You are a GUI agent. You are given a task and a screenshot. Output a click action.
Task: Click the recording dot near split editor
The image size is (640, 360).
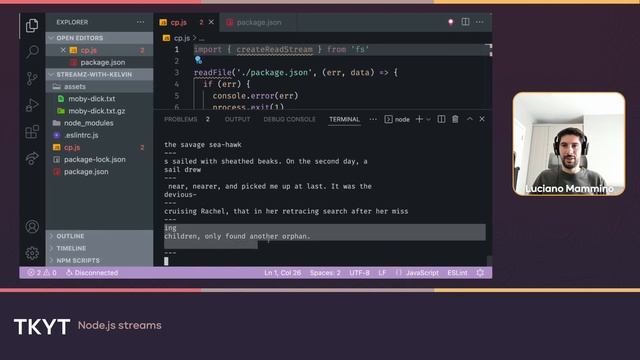451,22
